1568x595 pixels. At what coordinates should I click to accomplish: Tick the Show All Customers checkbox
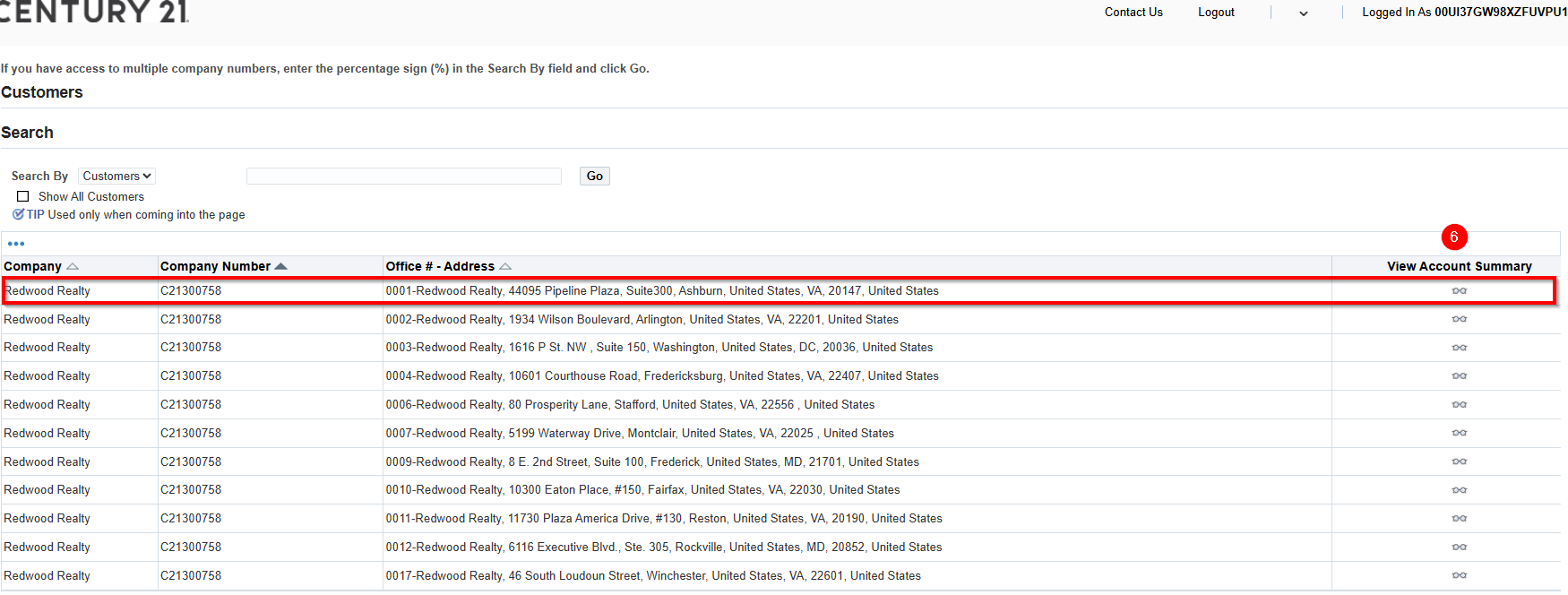click(23, 196)
